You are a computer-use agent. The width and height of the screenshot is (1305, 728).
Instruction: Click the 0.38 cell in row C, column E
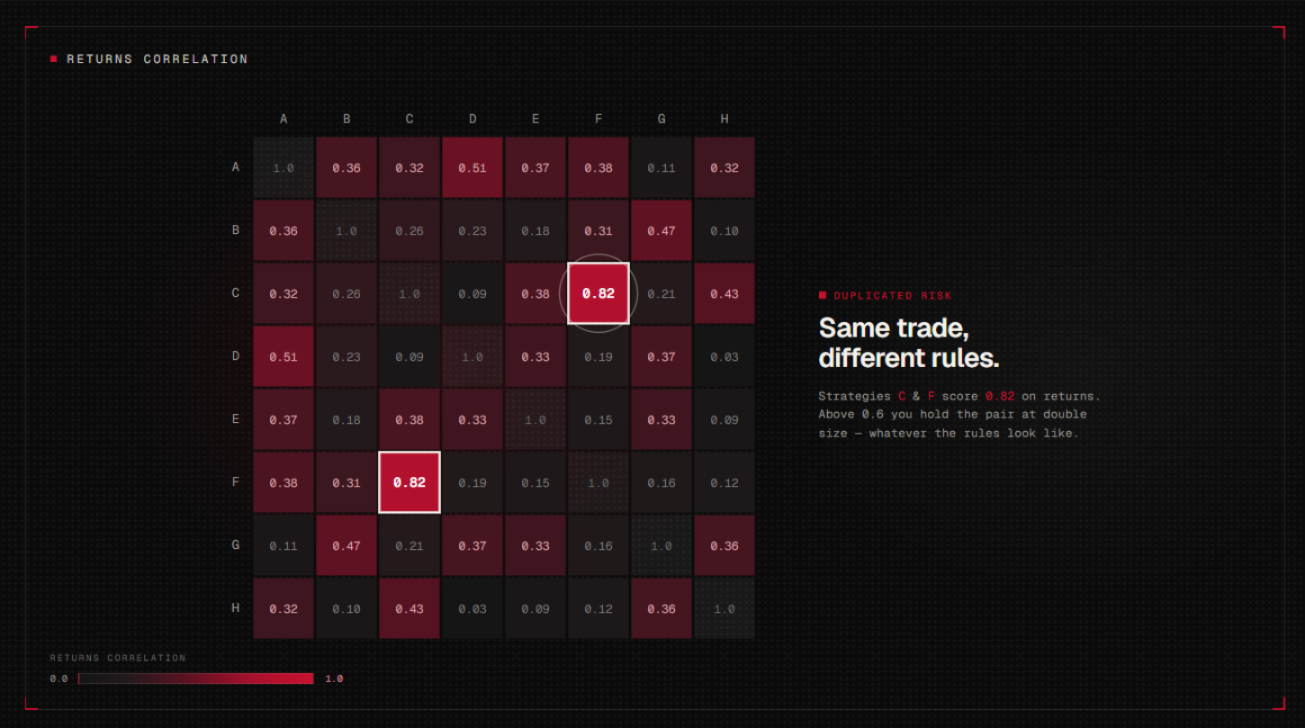tap(535, 293)
